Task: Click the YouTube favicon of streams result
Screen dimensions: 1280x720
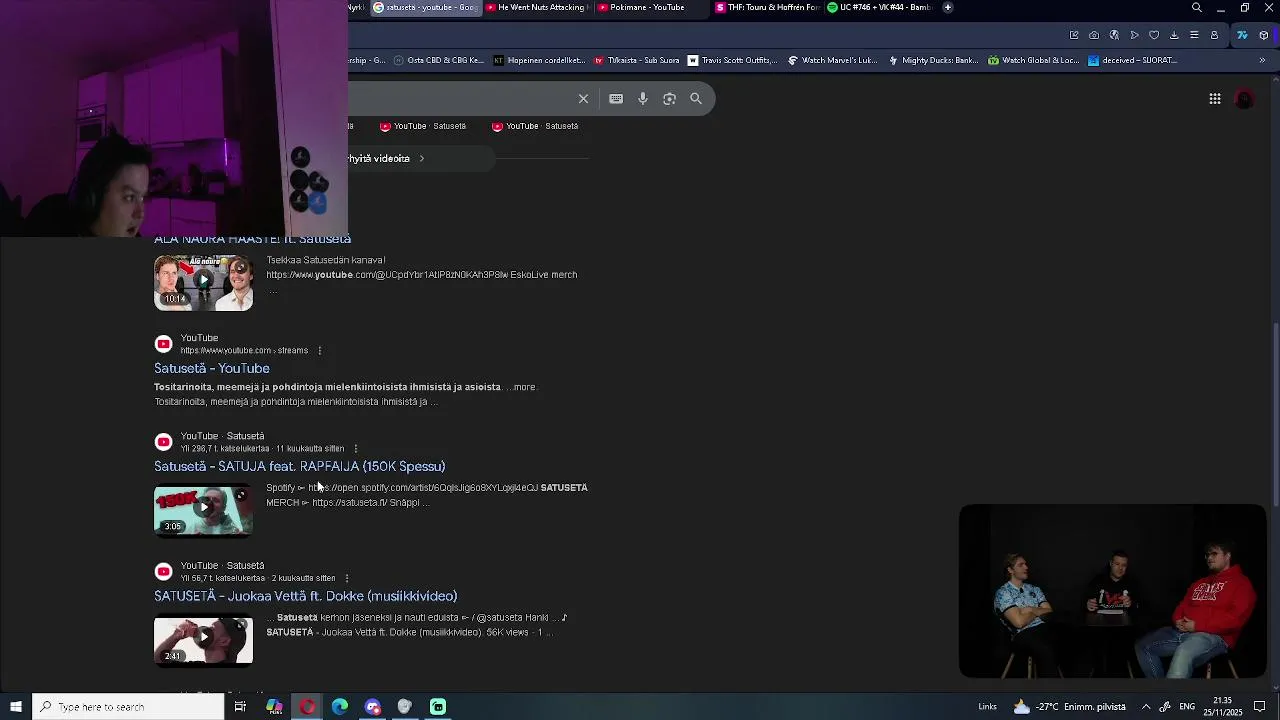Action: click(164, 344)
